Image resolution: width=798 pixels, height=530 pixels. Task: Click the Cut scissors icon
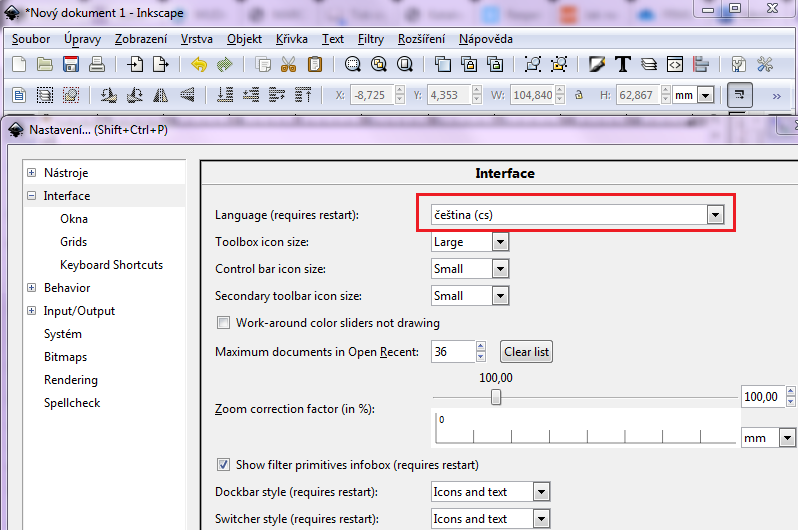pyautogui.click(x=289, y=65)
